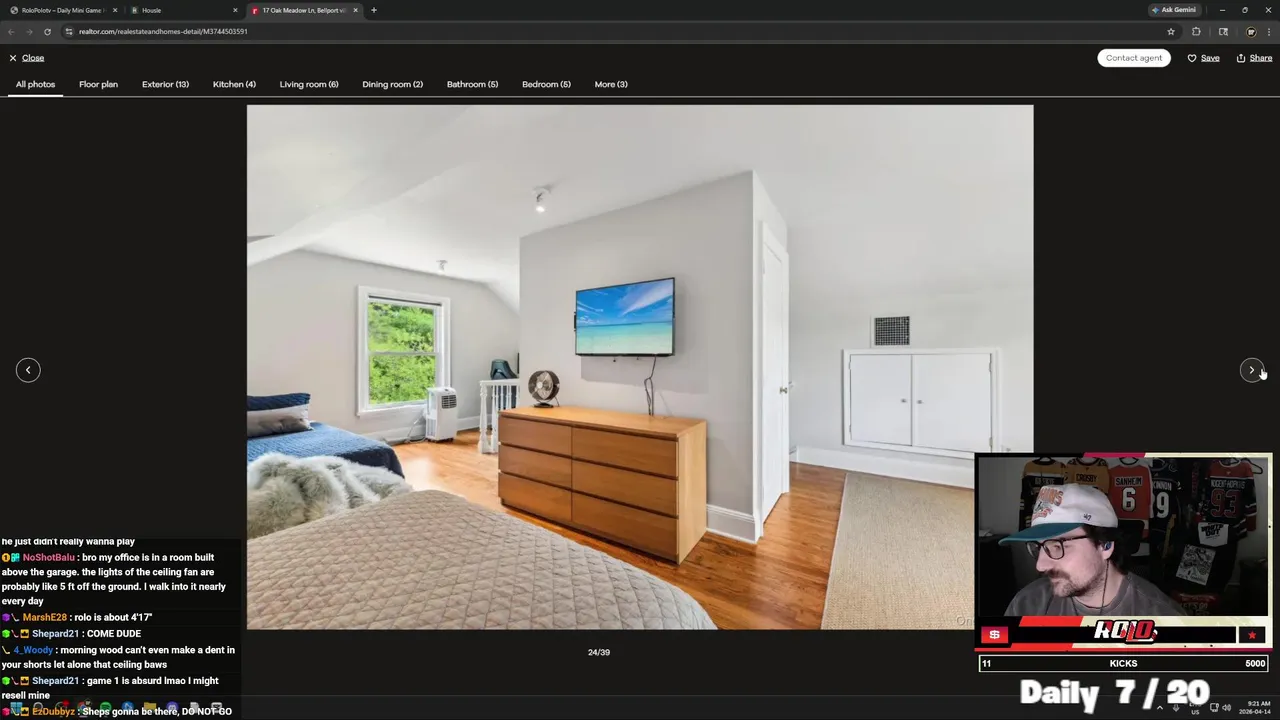Show Bathroom (5) photos
Screen dimensions: 1280x720
coord(472,84)
